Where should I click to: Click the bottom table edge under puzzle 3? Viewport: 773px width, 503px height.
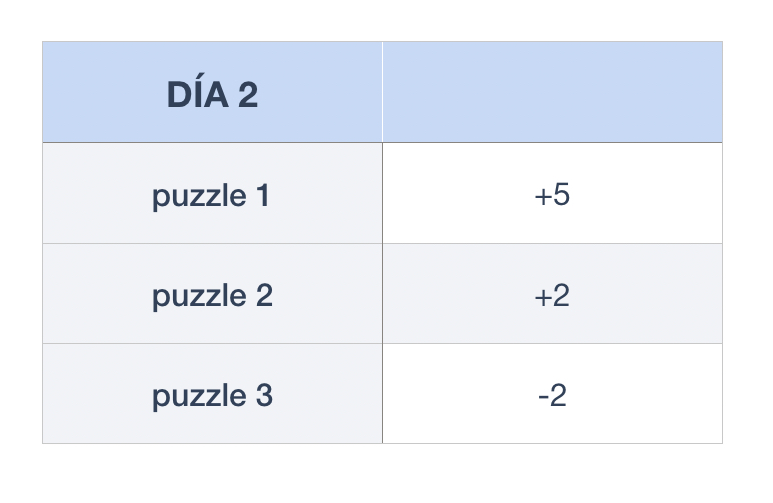click(x=212, y=443)
